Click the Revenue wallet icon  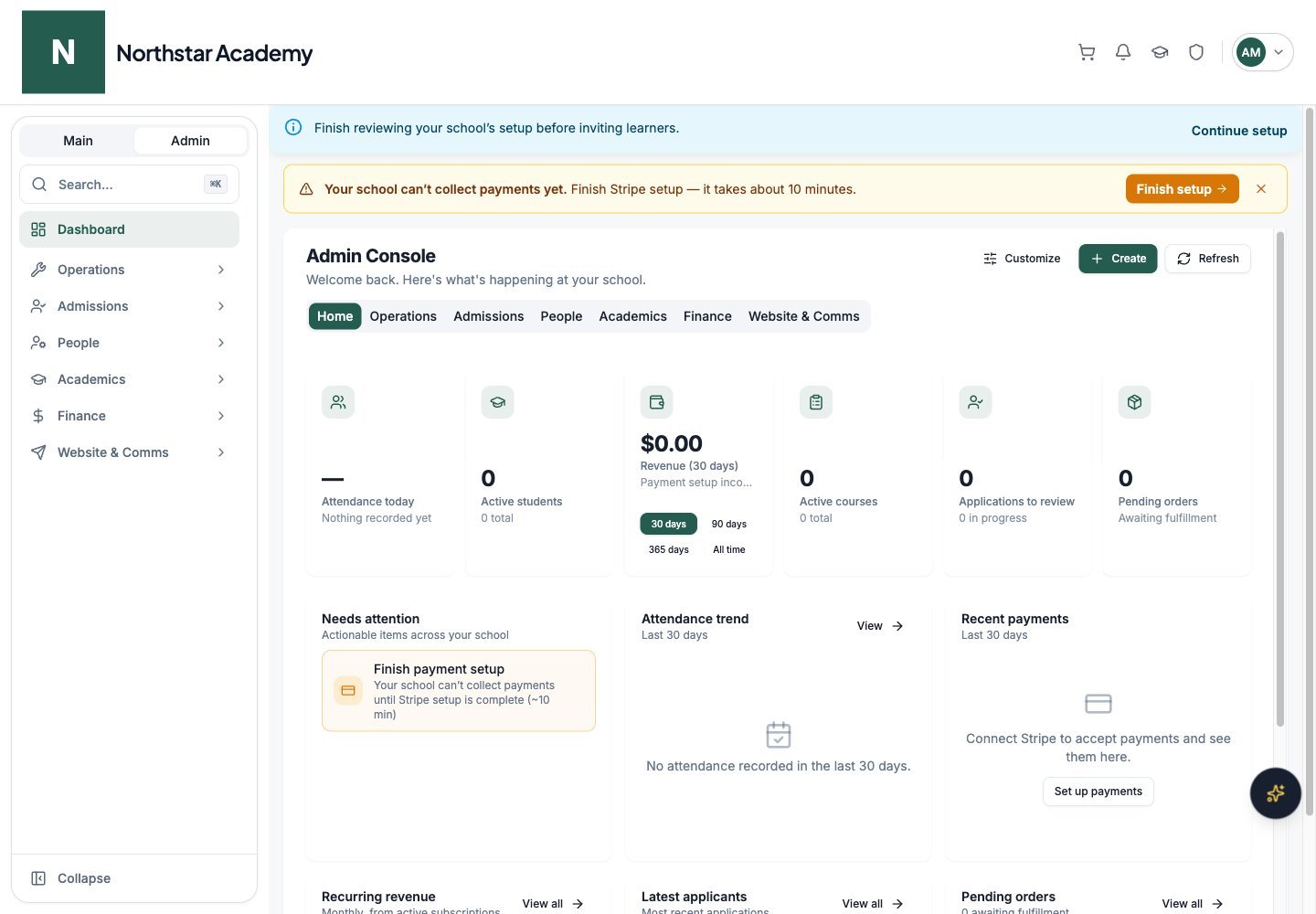pos(657,402)
